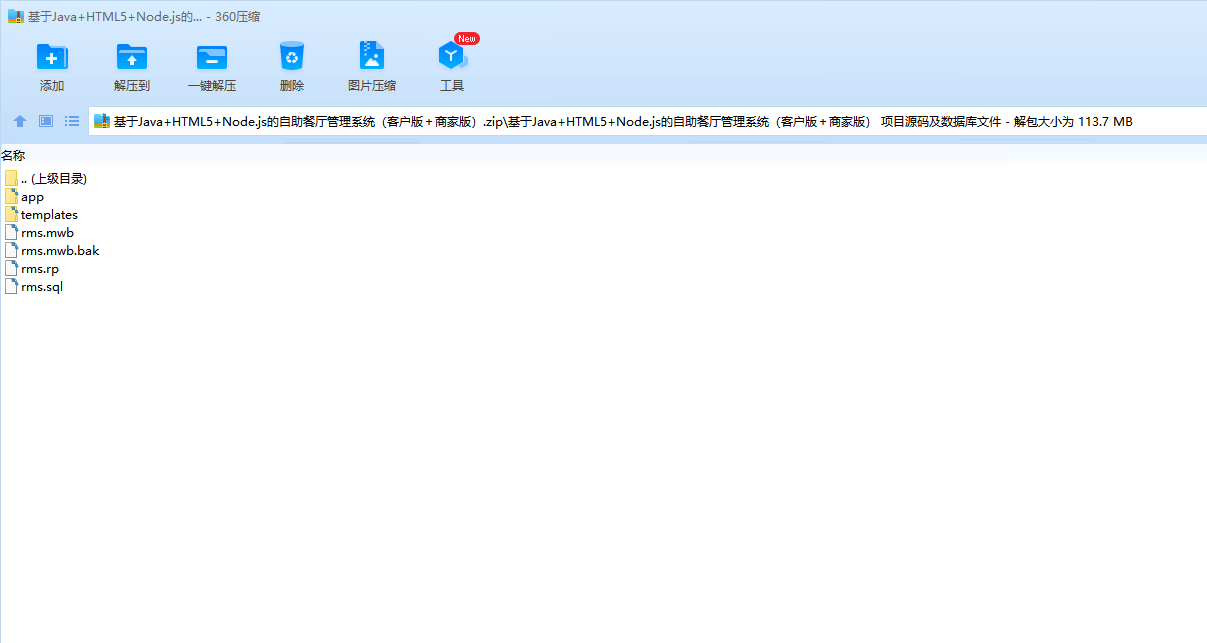Select the rms.mwb.bak file
Viewport: 1207px width, 643px height.
(52, 250)
